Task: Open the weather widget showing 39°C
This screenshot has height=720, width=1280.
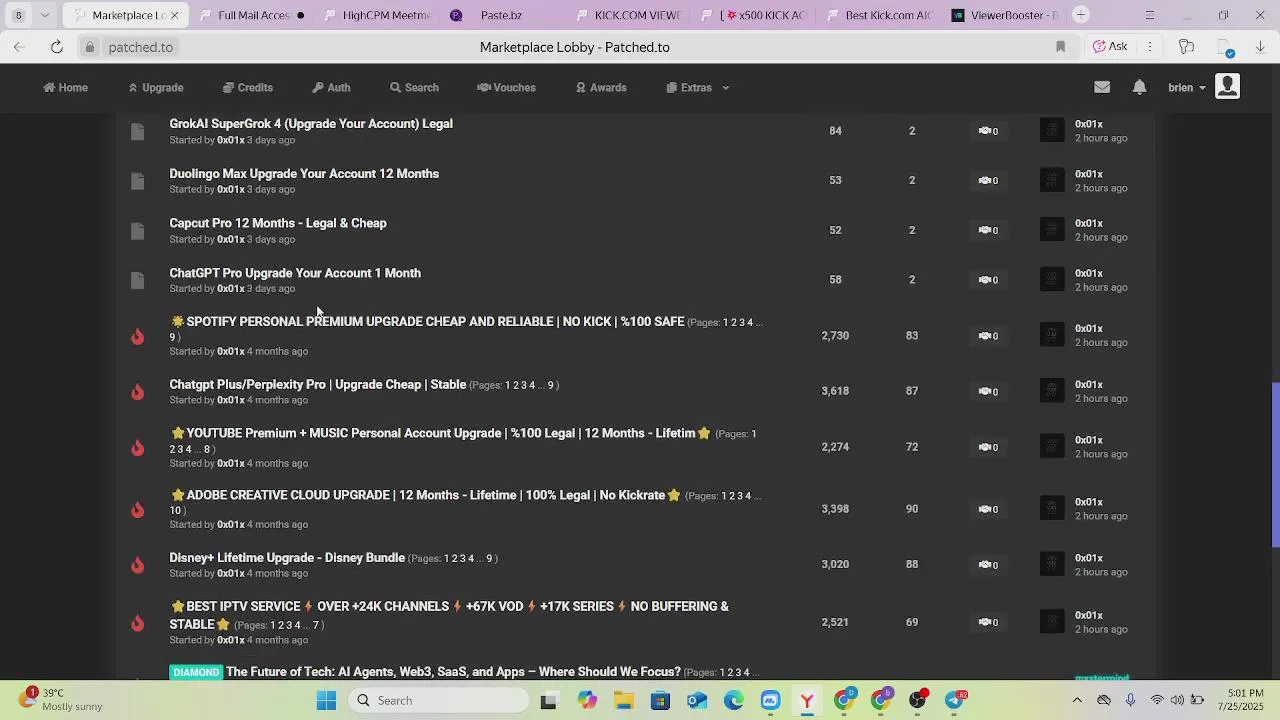Action: point(58,700)
